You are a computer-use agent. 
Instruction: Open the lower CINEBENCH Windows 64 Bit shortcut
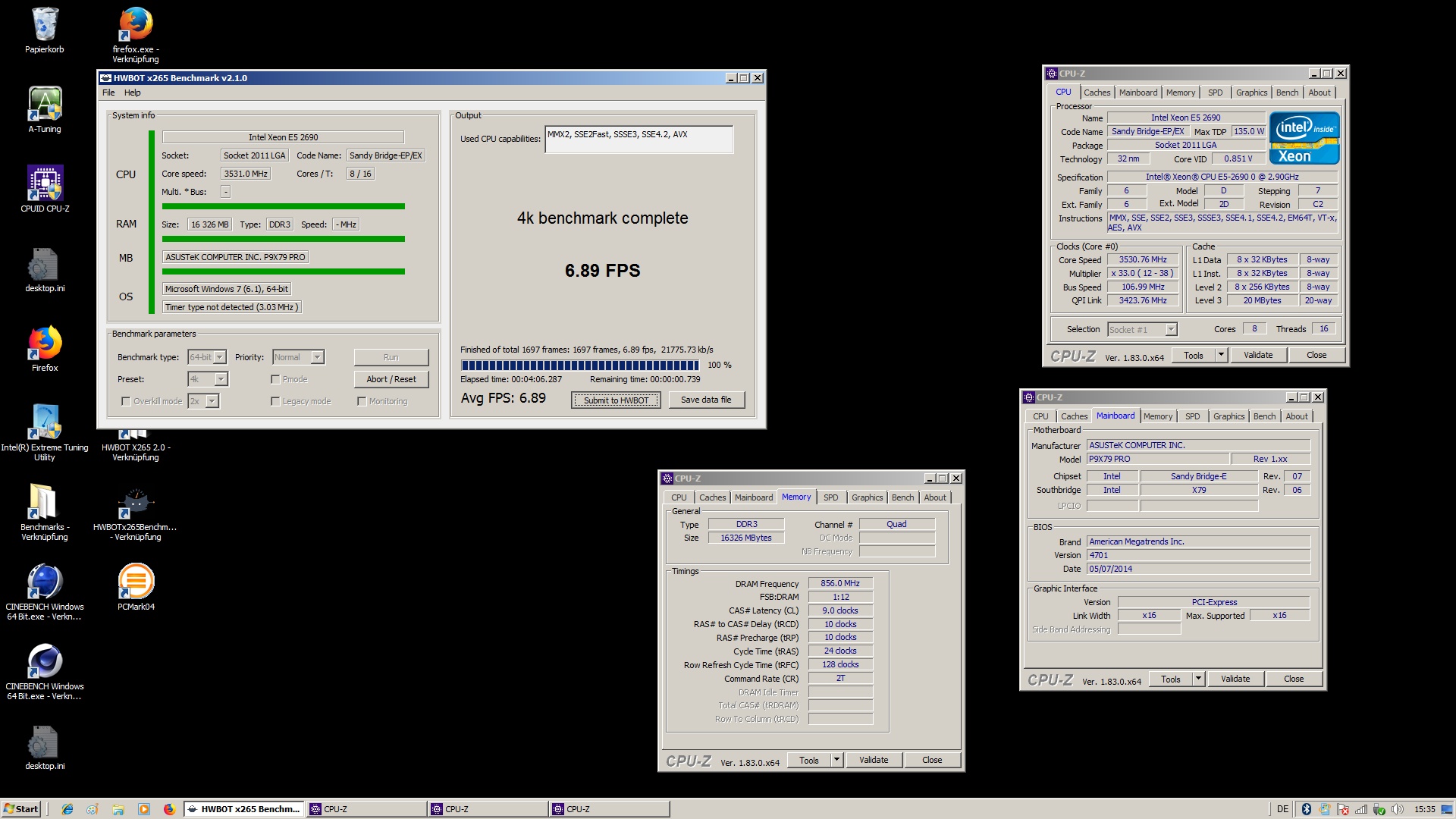tap(45, 671)
